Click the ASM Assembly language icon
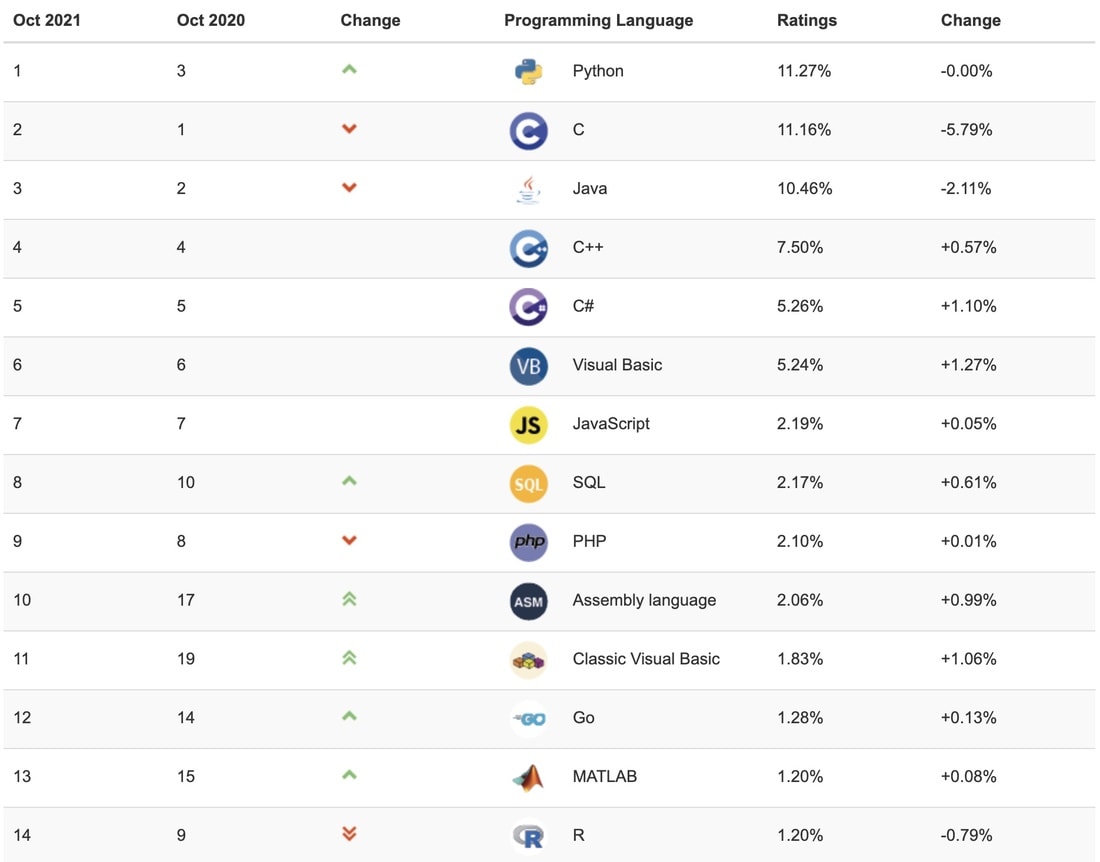This screenshot has height=862, width=1100. pos(528,601)
